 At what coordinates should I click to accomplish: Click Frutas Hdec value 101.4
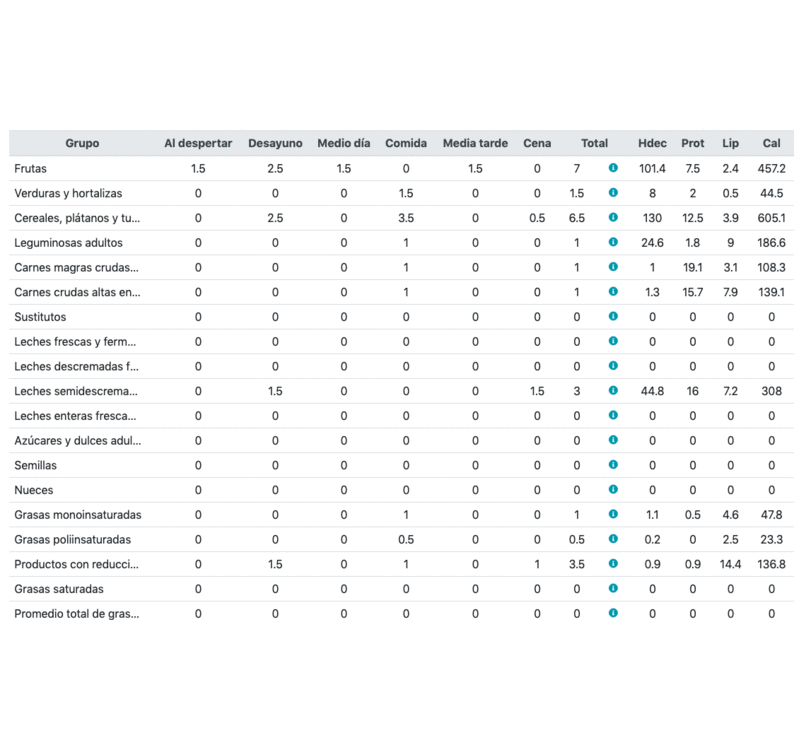652,169
